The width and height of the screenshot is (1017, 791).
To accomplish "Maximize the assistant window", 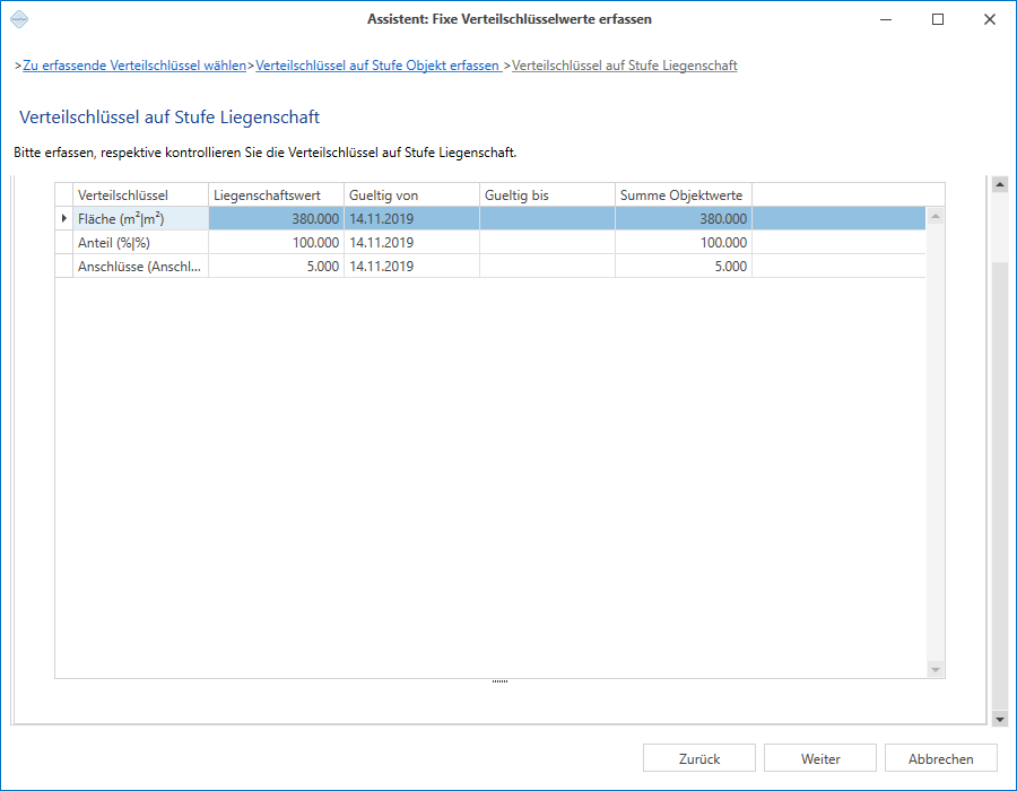I will 938,19.
